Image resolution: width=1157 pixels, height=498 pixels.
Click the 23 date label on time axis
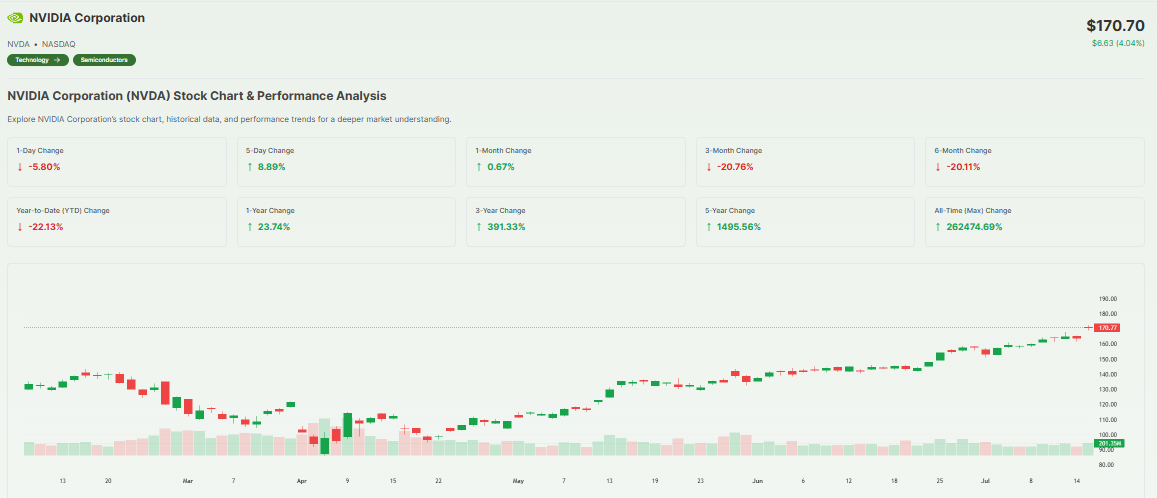(700, 480)
